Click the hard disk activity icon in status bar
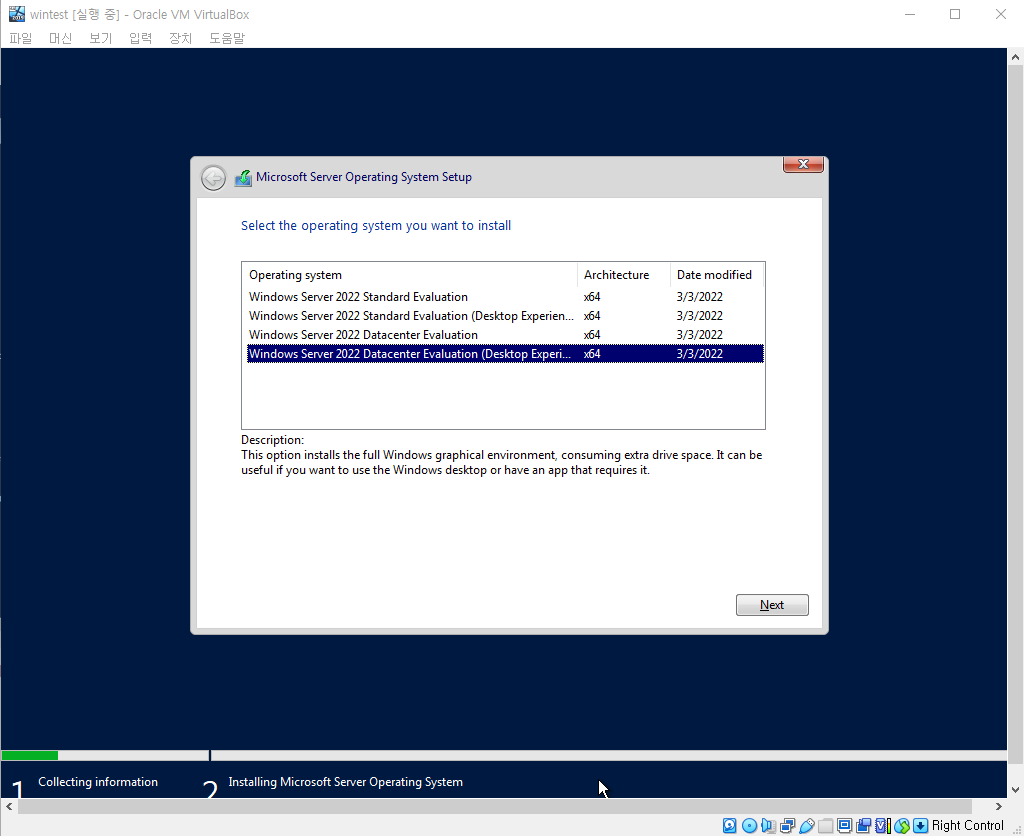Screen dimensions: 1024x836 point(729,826)
